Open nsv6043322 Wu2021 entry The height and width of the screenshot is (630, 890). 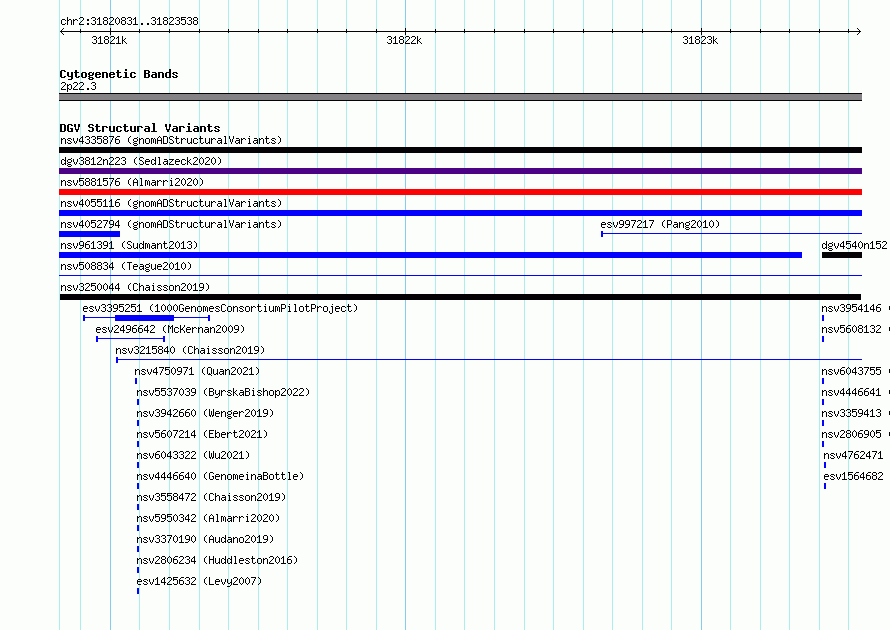(x=193, y=455)
